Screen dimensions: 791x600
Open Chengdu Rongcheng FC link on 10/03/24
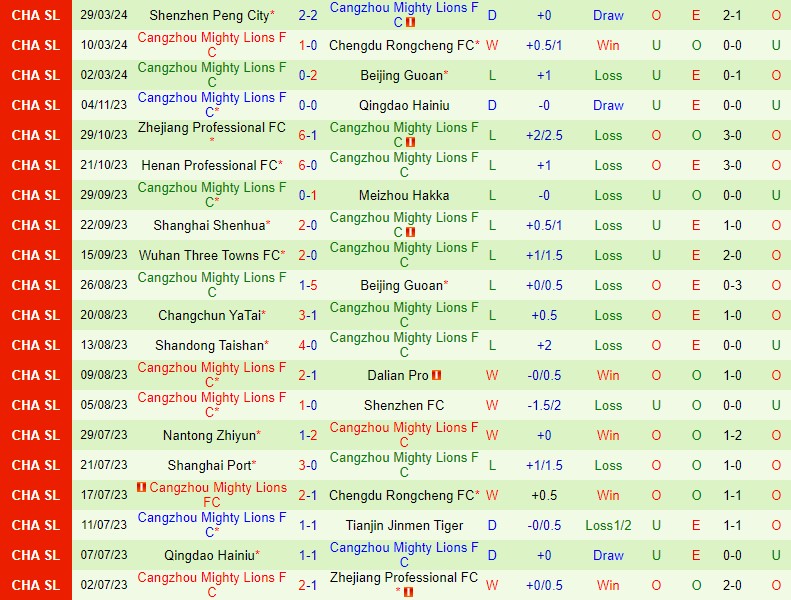click(x=402, y=45)
